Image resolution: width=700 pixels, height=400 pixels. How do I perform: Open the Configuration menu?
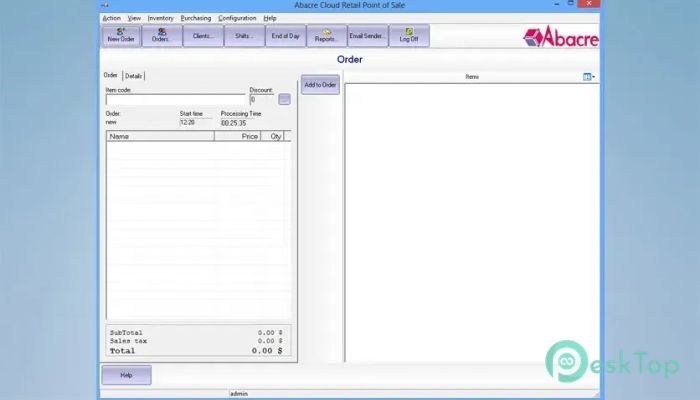coord(237,18)
